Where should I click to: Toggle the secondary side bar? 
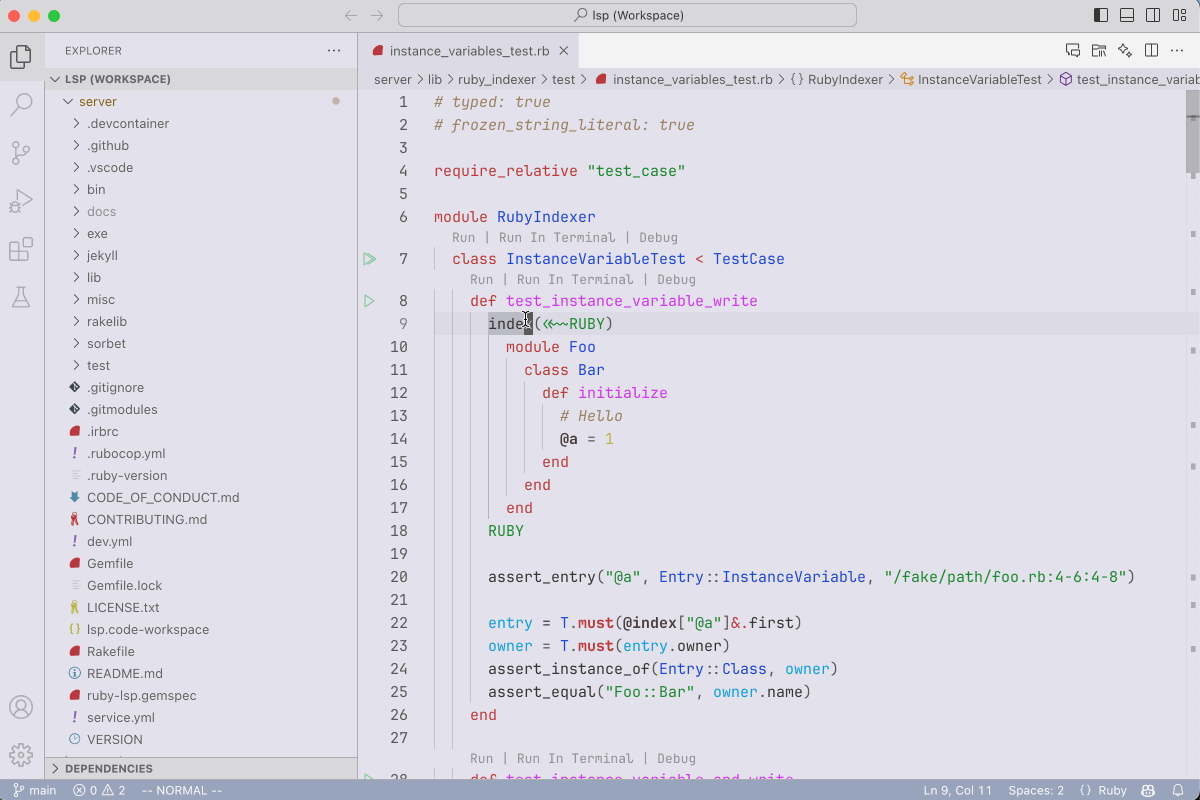(1153, 15)
